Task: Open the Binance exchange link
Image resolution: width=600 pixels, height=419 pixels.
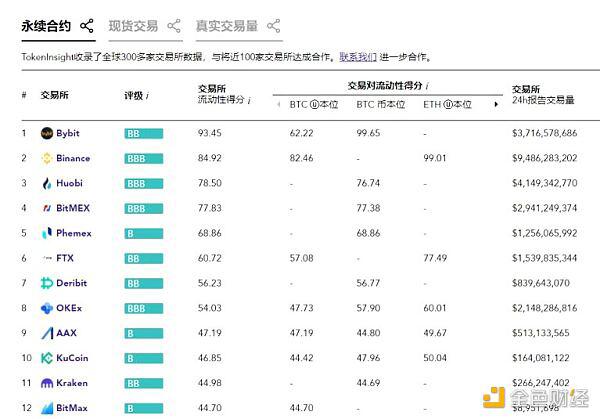Action: click(x=73, y=158)
